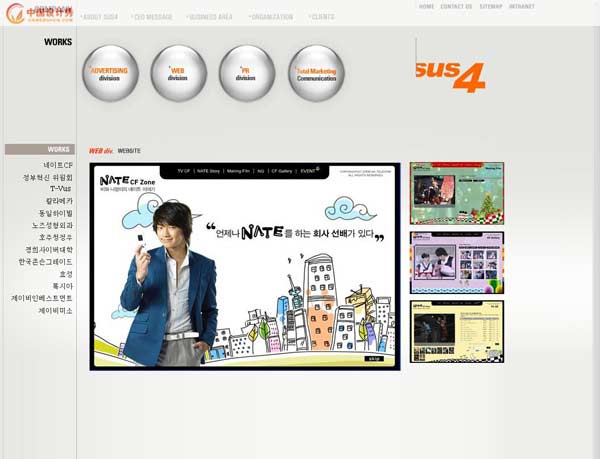
Task: Click the gray WORKS sidebar header
Action: pyautogui.click(x=40, y=149)
